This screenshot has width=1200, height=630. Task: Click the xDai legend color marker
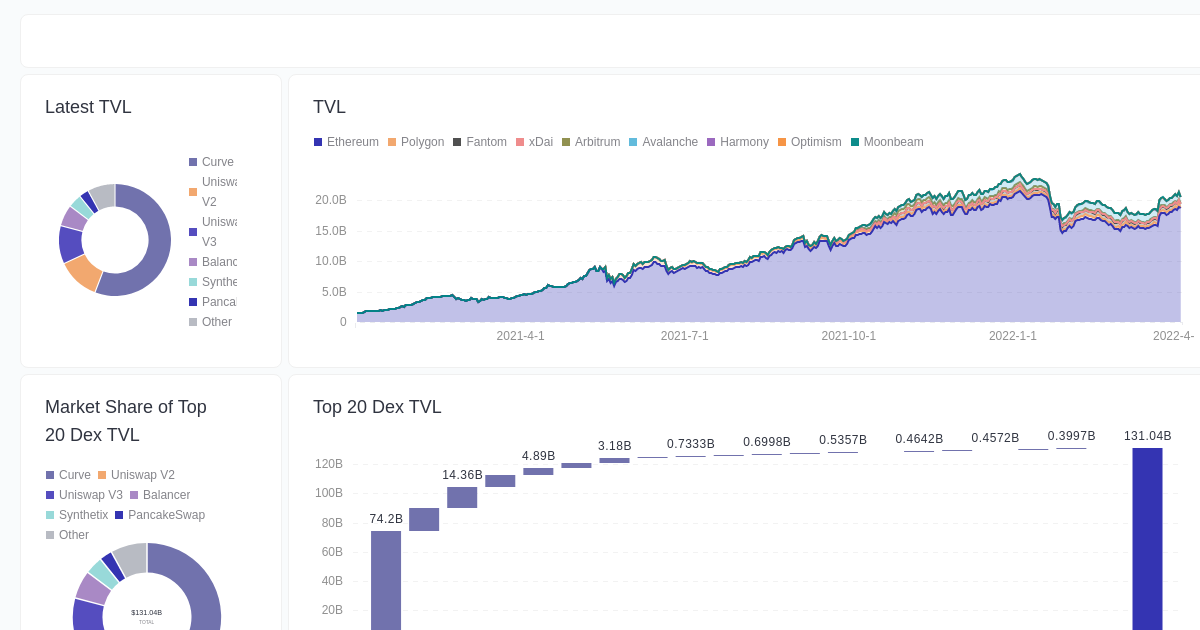pyautogui.click(x=518, y=142)
